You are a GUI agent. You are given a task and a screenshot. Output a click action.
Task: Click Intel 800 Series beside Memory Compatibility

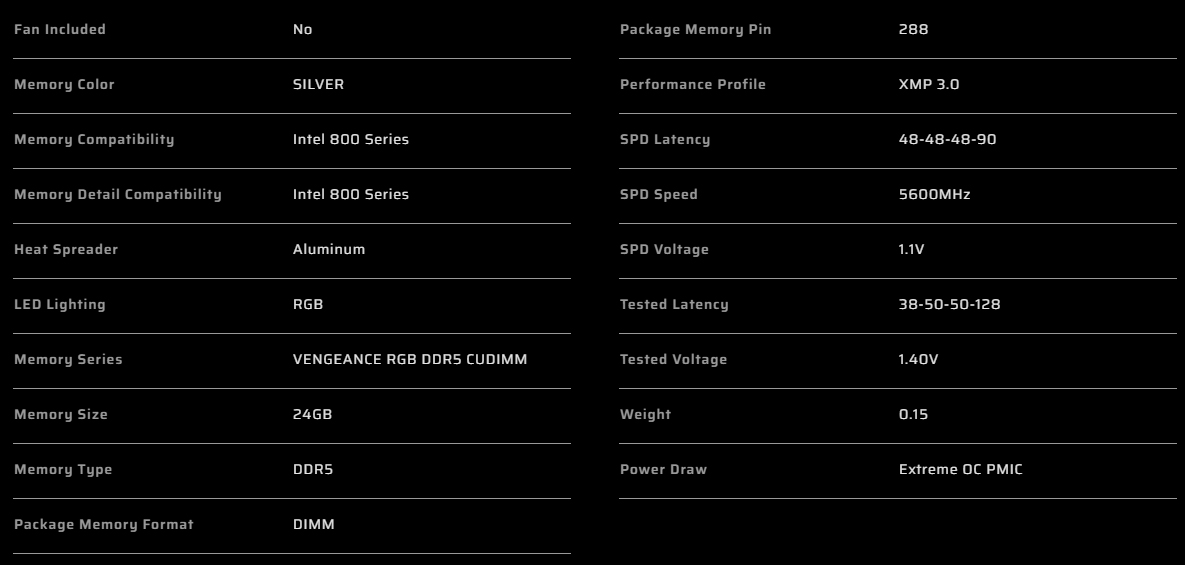(351, 140)
